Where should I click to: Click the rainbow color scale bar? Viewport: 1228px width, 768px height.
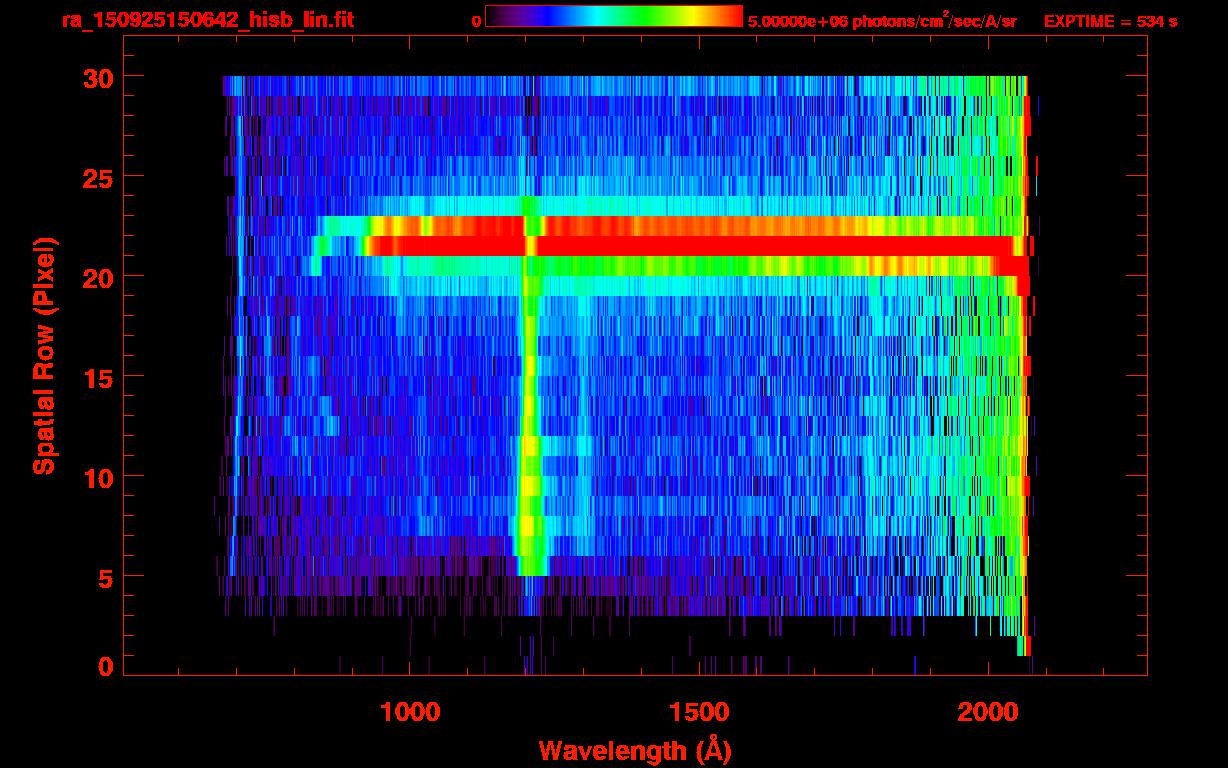click(x=614, y=17)
